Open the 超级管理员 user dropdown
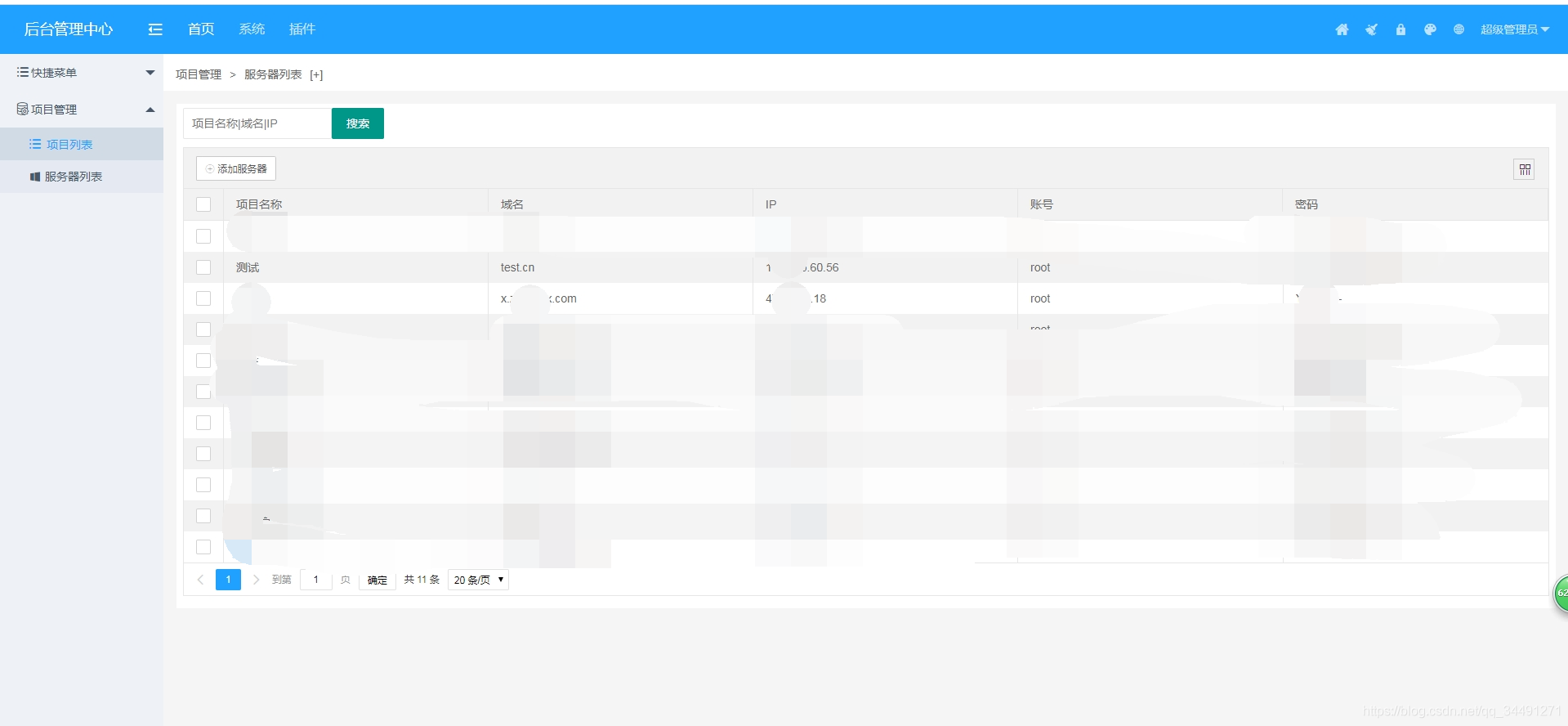 click(x=1515, y=29)
